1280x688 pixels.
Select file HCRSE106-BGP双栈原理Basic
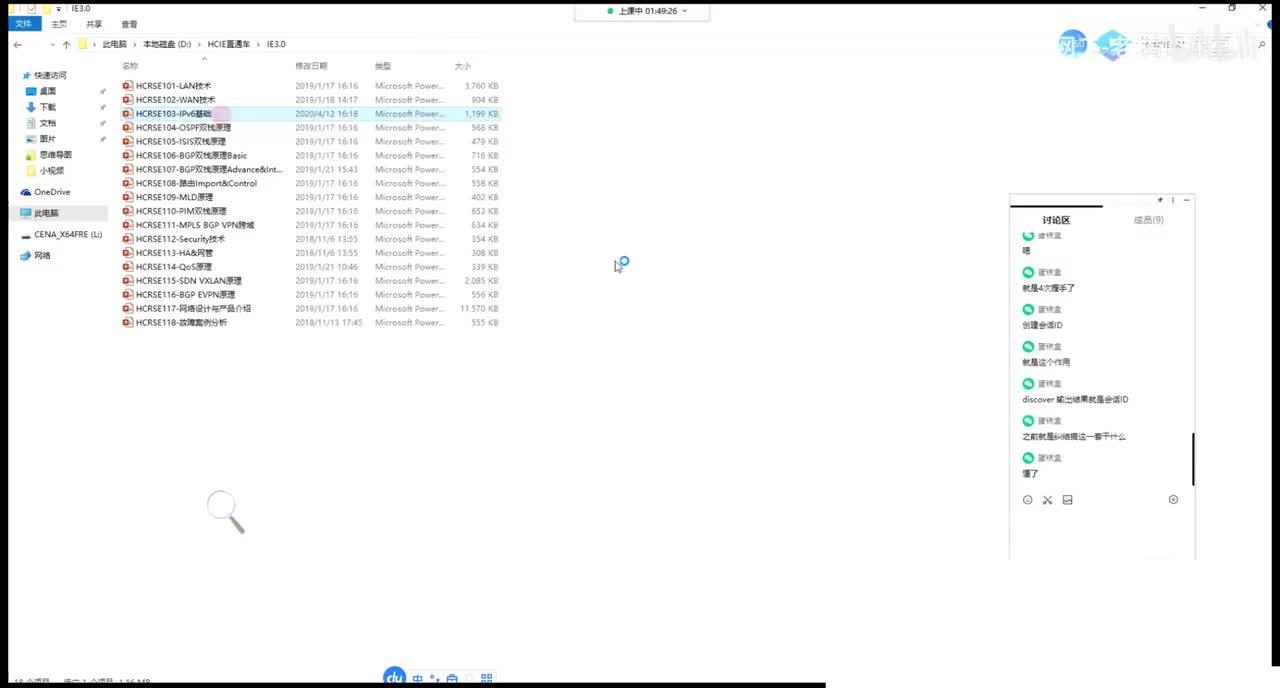point(191,156)
